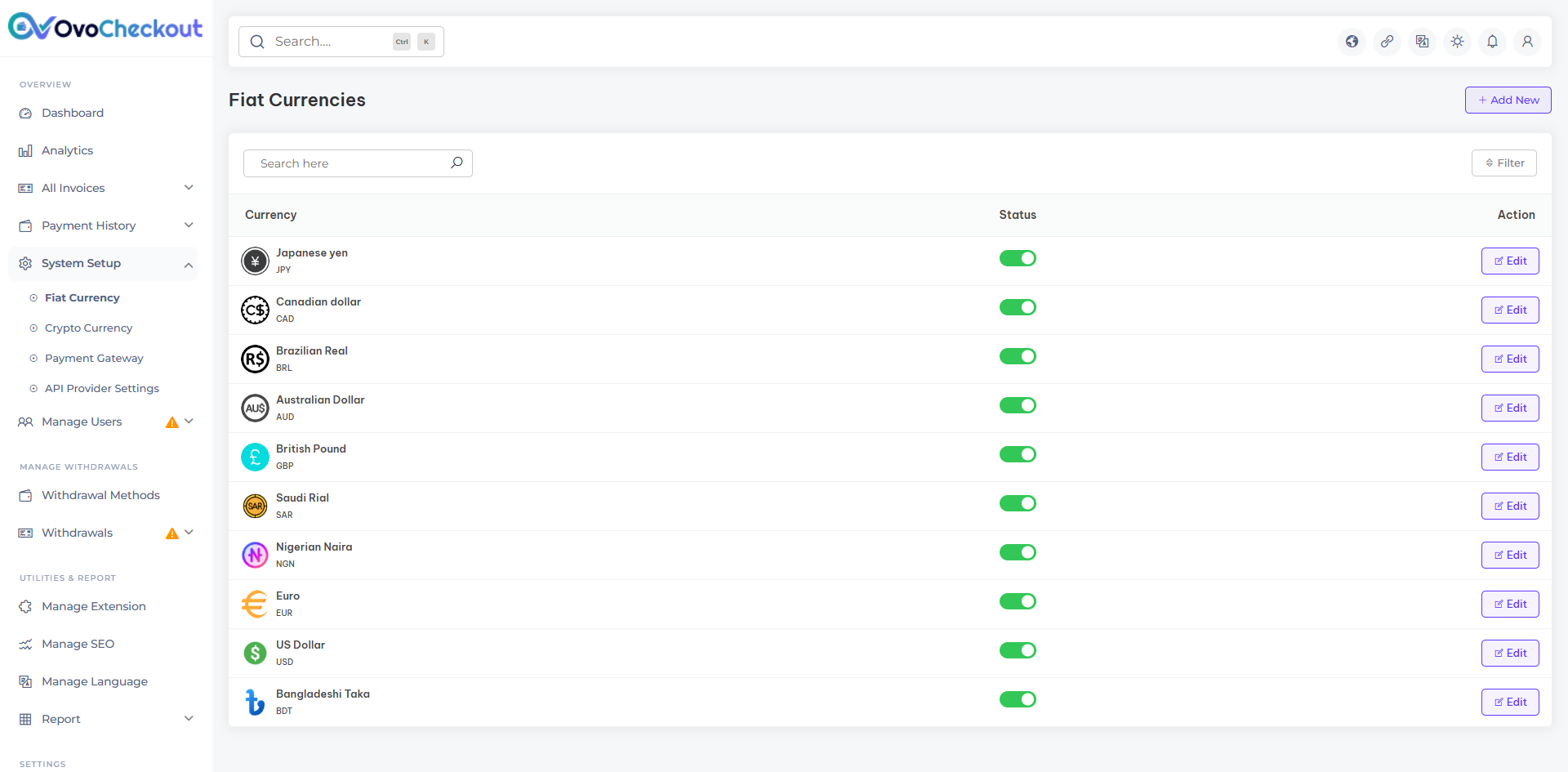
Task: Open Crypto Currency submenu item
Action: 88,328
